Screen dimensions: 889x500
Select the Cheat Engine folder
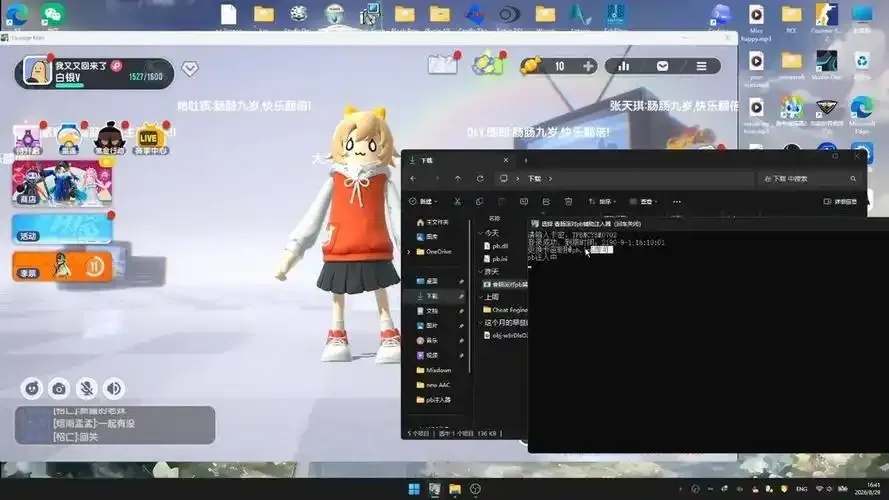coord(505,310)
